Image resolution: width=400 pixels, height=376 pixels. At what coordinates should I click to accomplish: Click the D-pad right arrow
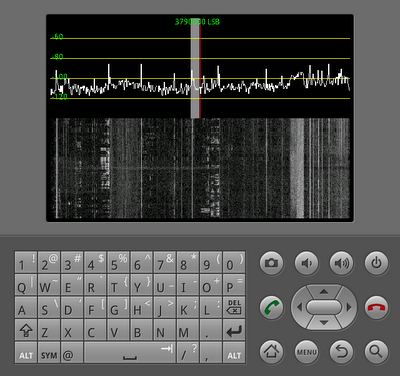[x=349, y=307]
